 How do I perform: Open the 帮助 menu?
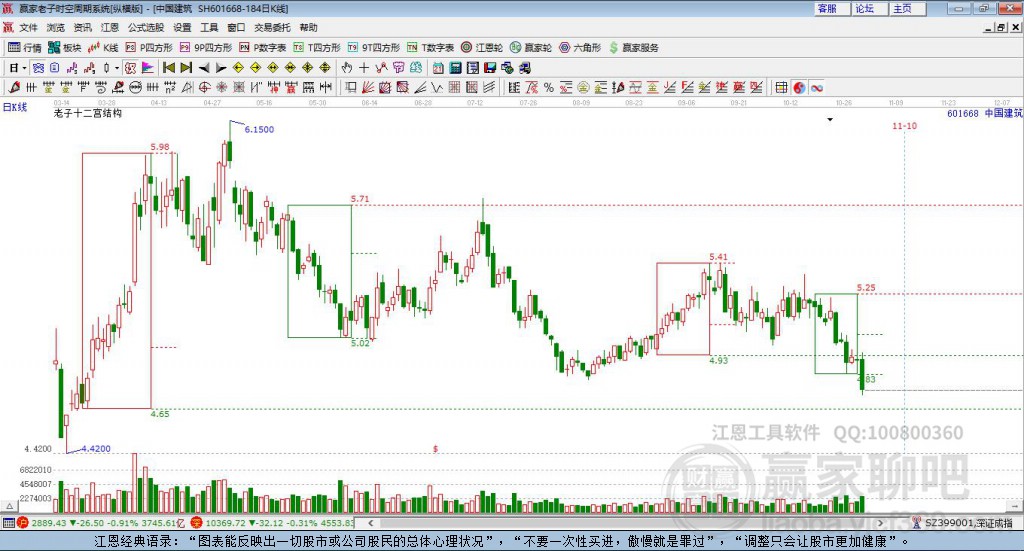click(308, 27)
